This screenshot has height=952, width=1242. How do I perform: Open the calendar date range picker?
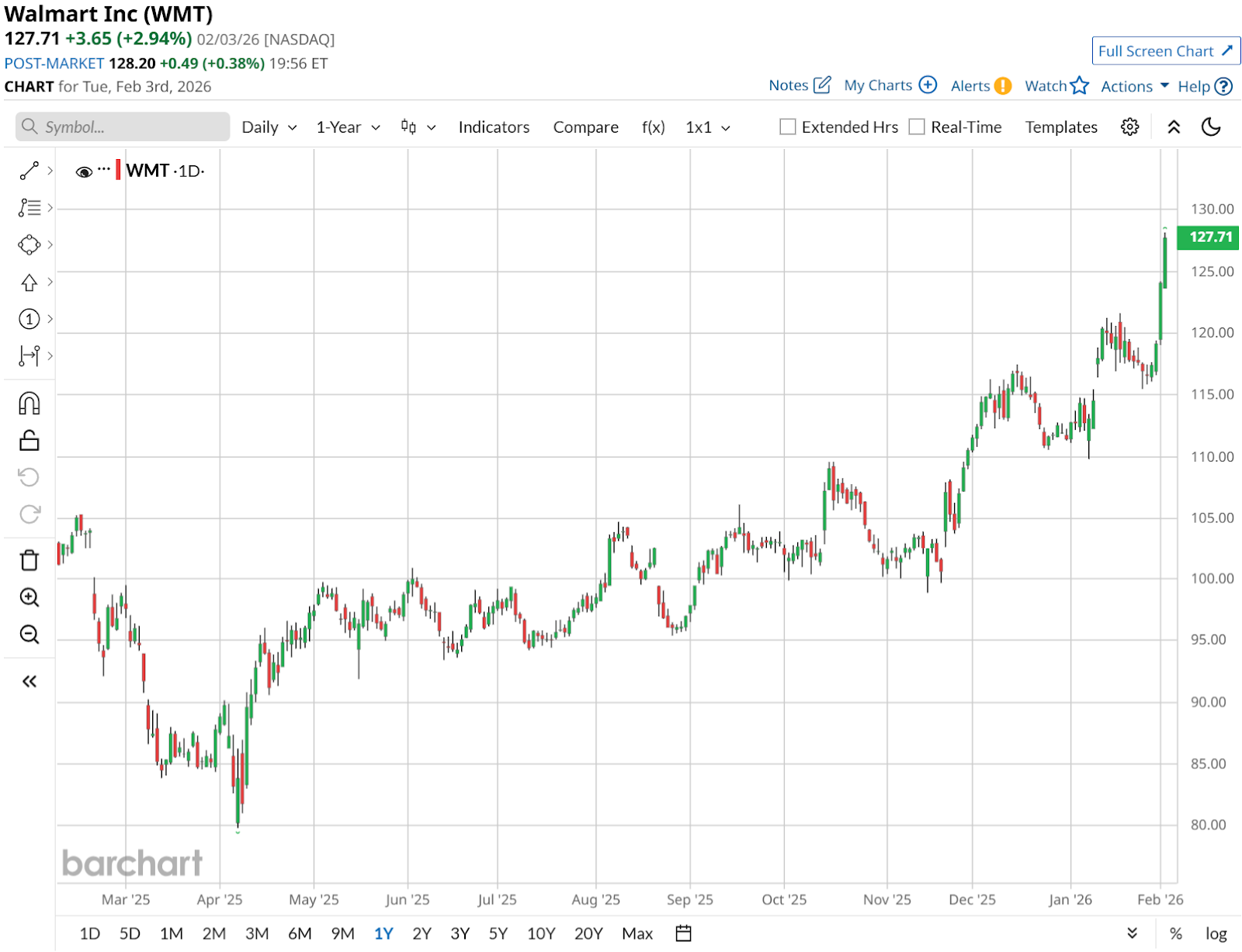coord(683,933)
